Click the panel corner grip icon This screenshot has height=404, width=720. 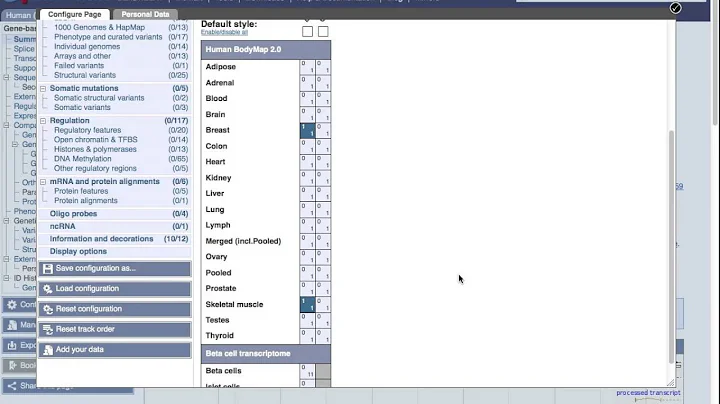670,382
